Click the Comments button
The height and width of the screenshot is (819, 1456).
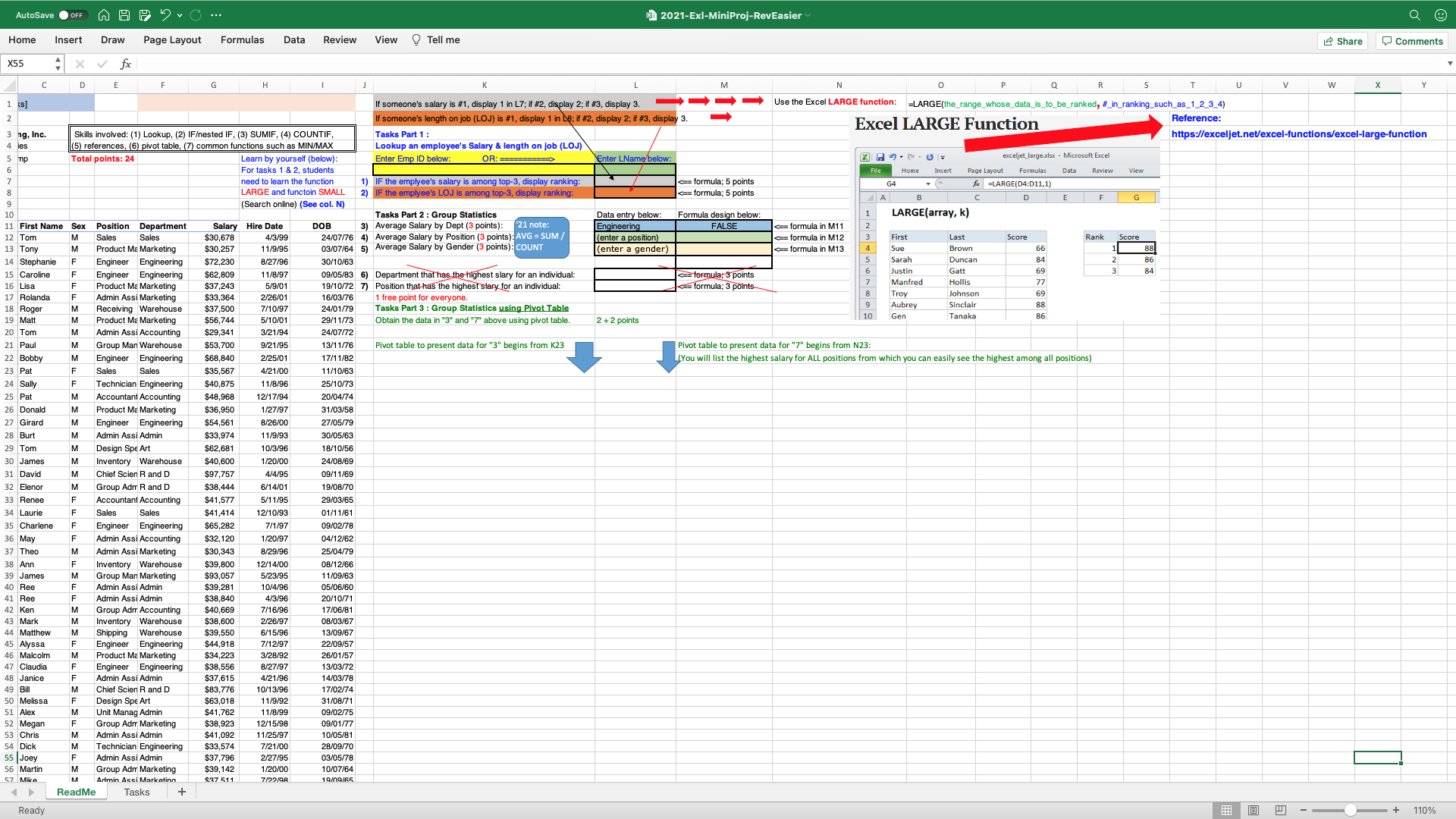point(1412,41)
